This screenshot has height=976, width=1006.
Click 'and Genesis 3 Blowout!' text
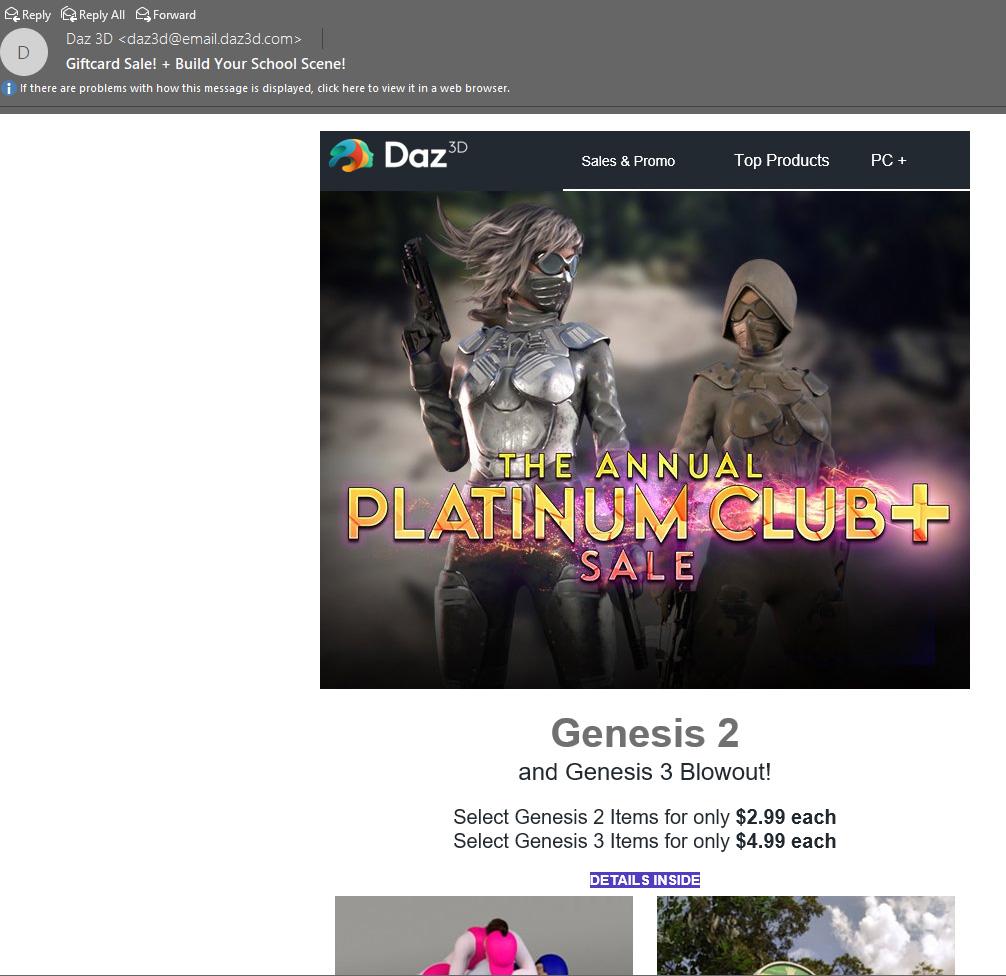[x=645, y=772]
